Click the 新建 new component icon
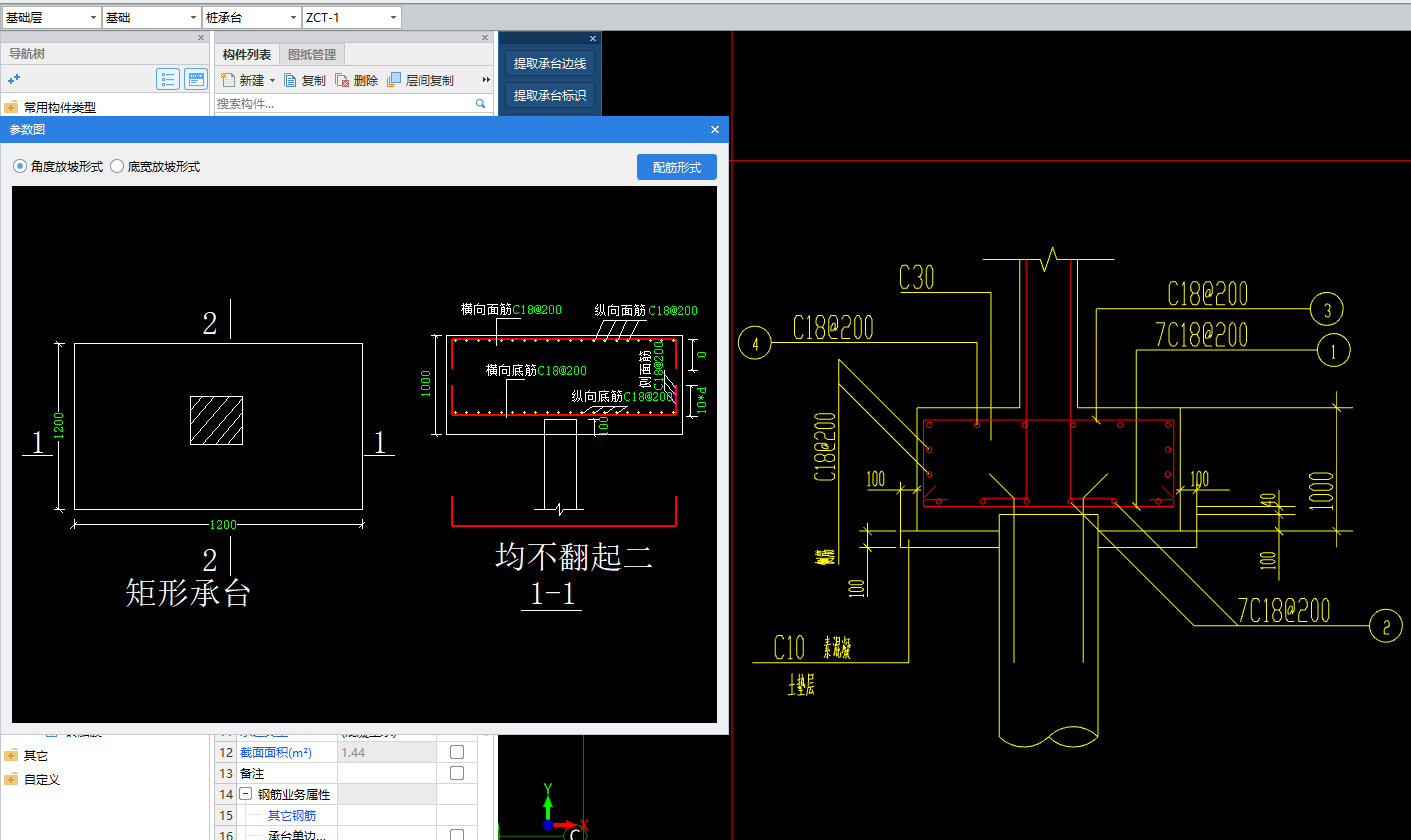This screenshot has width=1411, height=840. [x=228, y=80]
